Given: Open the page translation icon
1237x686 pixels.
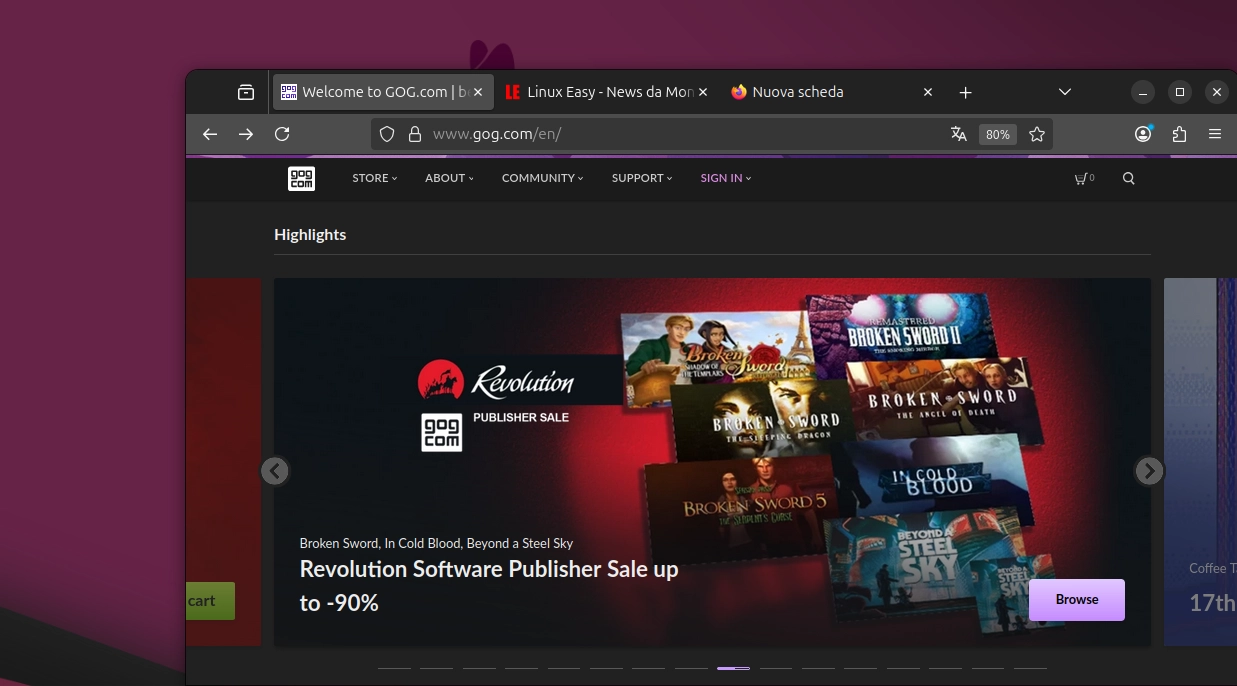Looking at the screenshot, I should coord(958,133).
